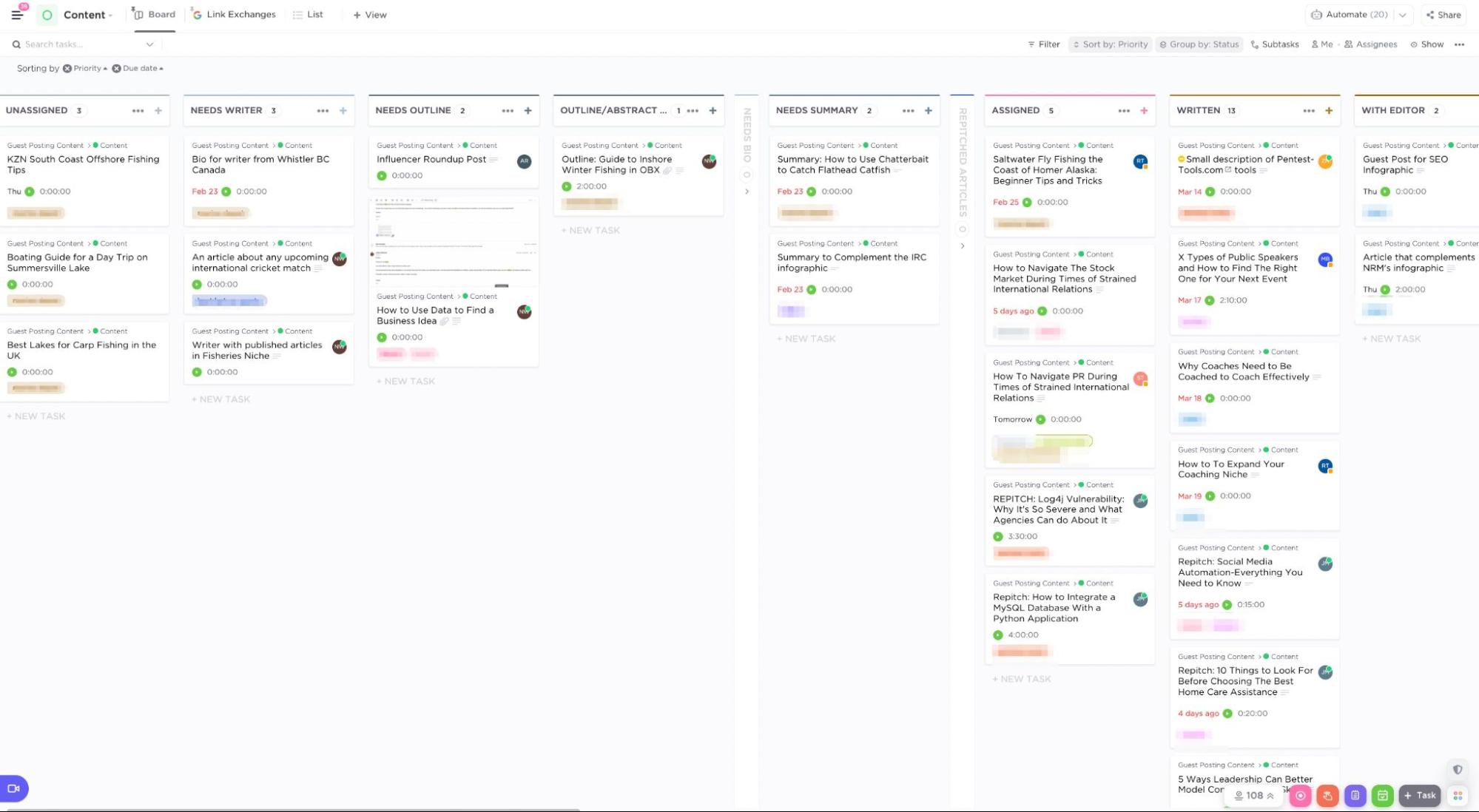Click the Share button
This screenshot has width=1479, height=812.
[1443, 15]
